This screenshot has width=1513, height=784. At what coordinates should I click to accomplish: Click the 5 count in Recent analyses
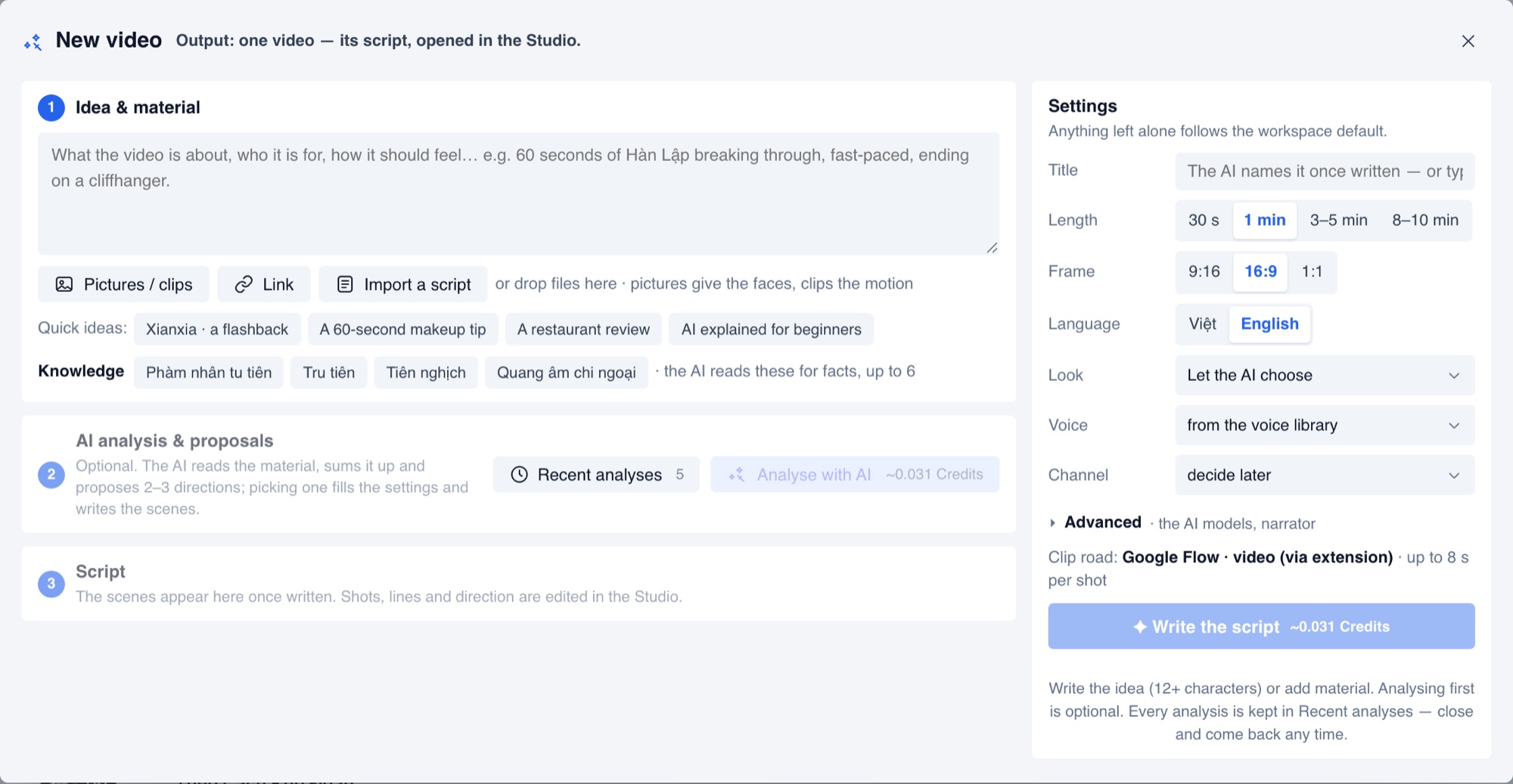point(679,475)
